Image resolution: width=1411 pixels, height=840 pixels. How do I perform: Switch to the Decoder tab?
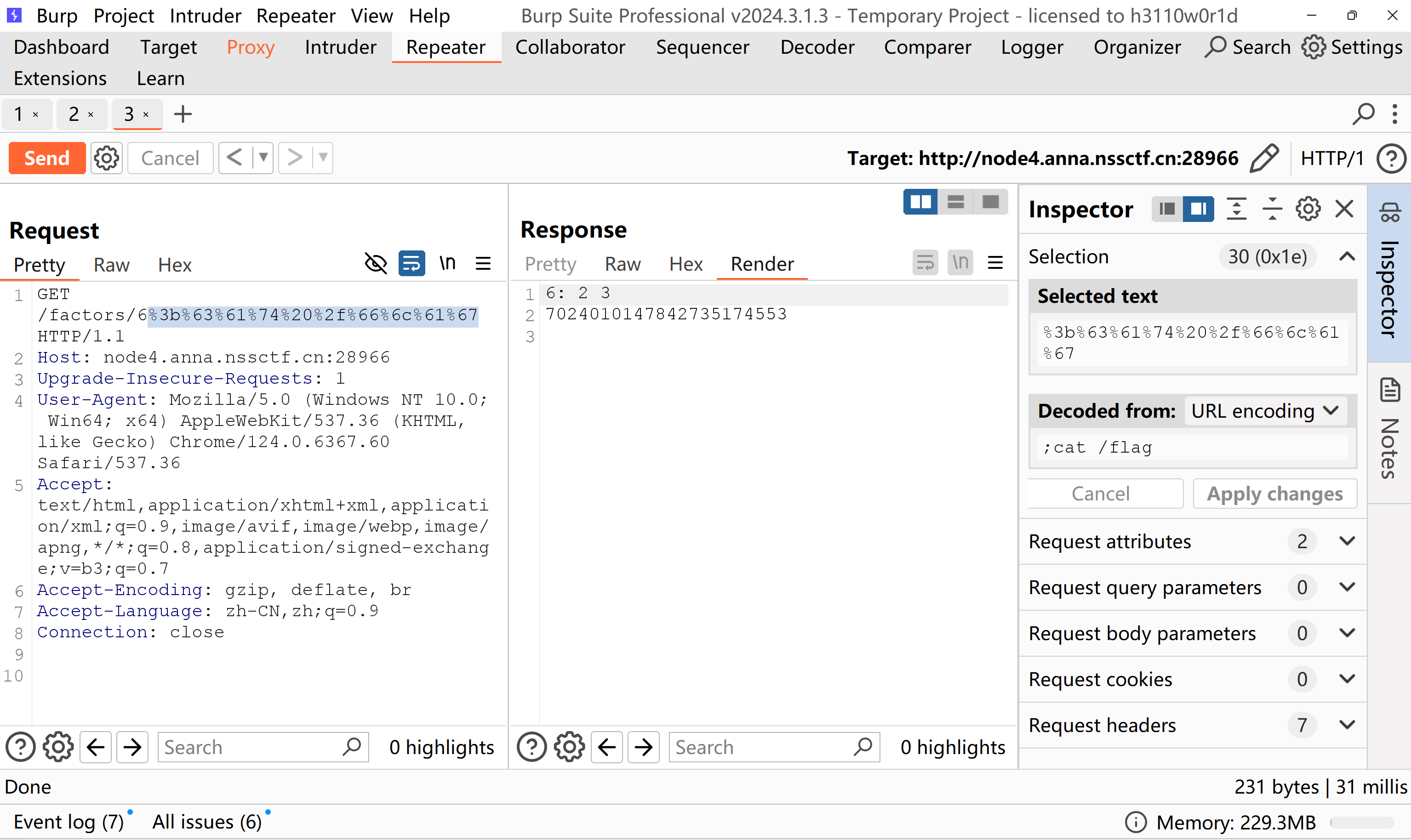817,47
